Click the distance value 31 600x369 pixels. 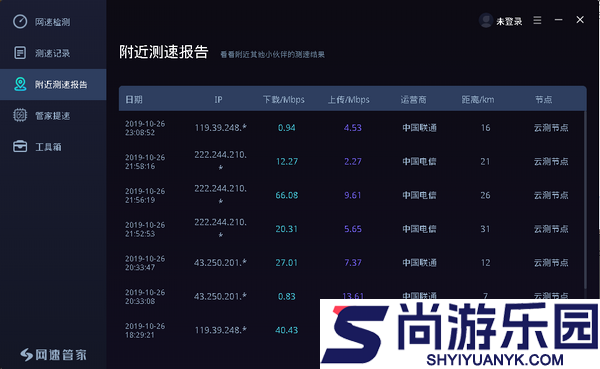tap(485, 229)
